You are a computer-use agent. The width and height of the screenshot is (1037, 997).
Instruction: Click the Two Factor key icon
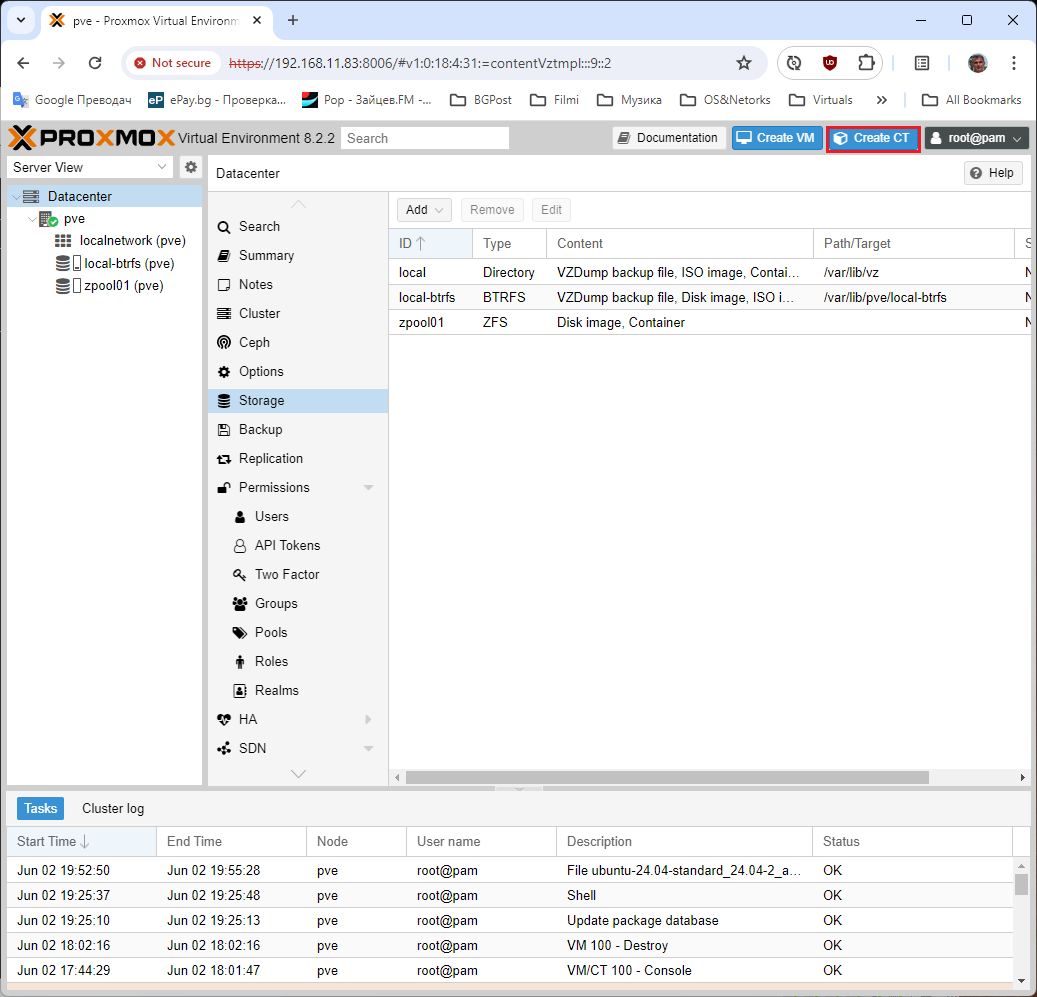(x=239, y=575)
